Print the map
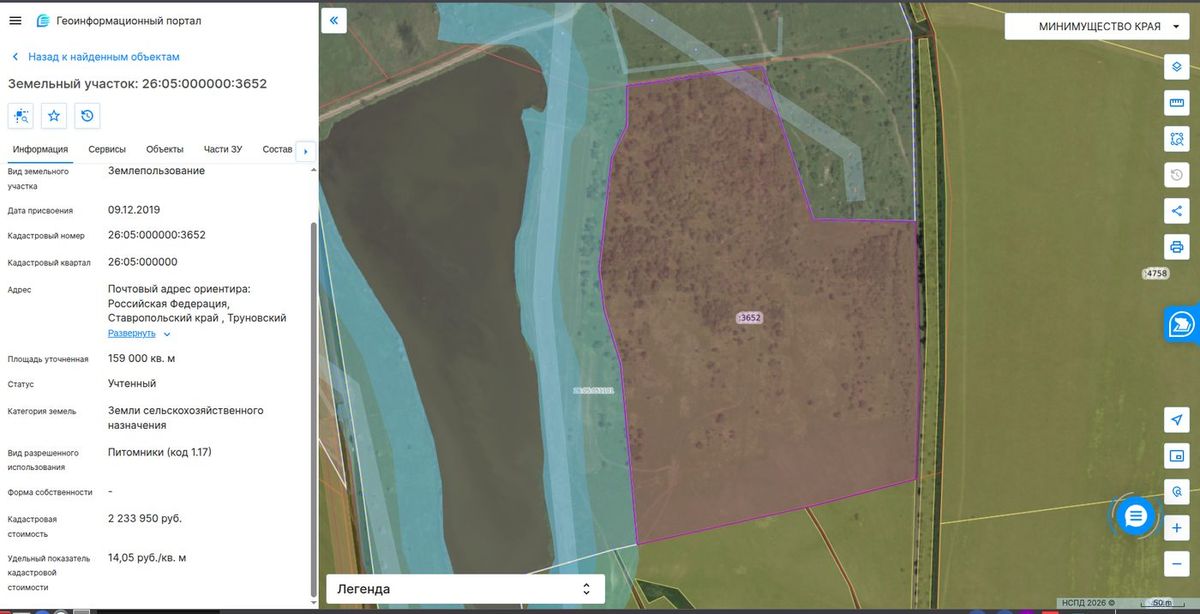 1176,247
